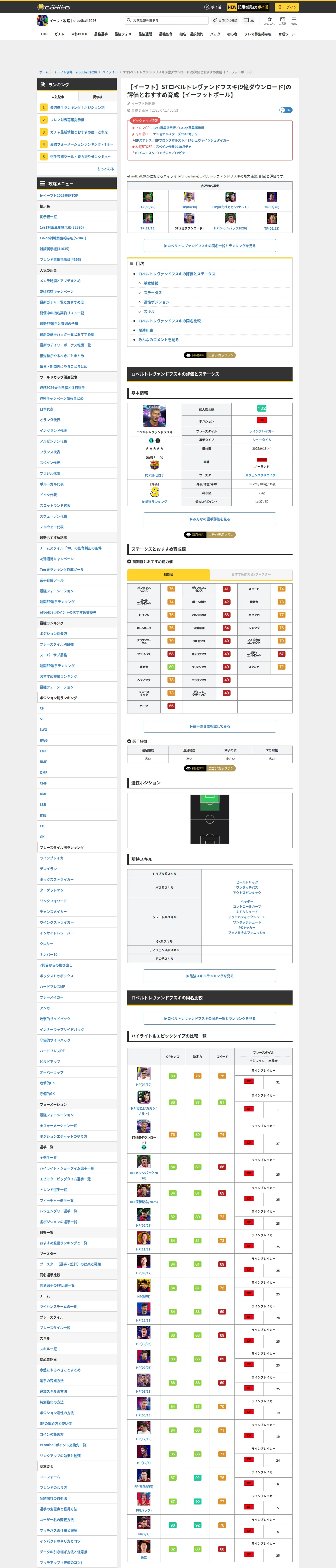This screenshot has width=336, height=1568.
Task: Click the 2025/9/18(木) 搭載日 value
Action: pyautogui.click(x=262, y=449)
